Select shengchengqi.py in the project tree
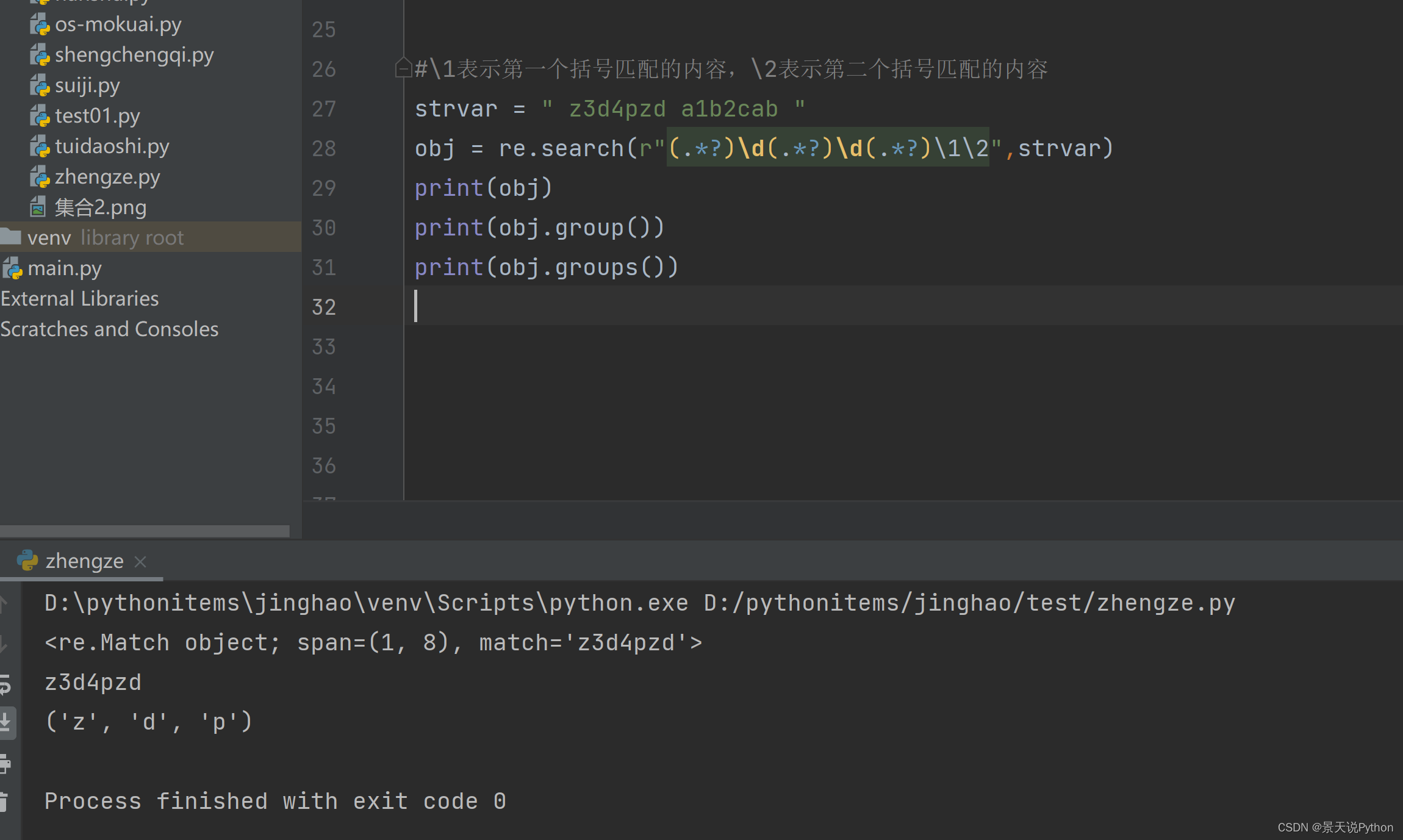The height and width of the screenshot is (840, 1403). point(134,55)
